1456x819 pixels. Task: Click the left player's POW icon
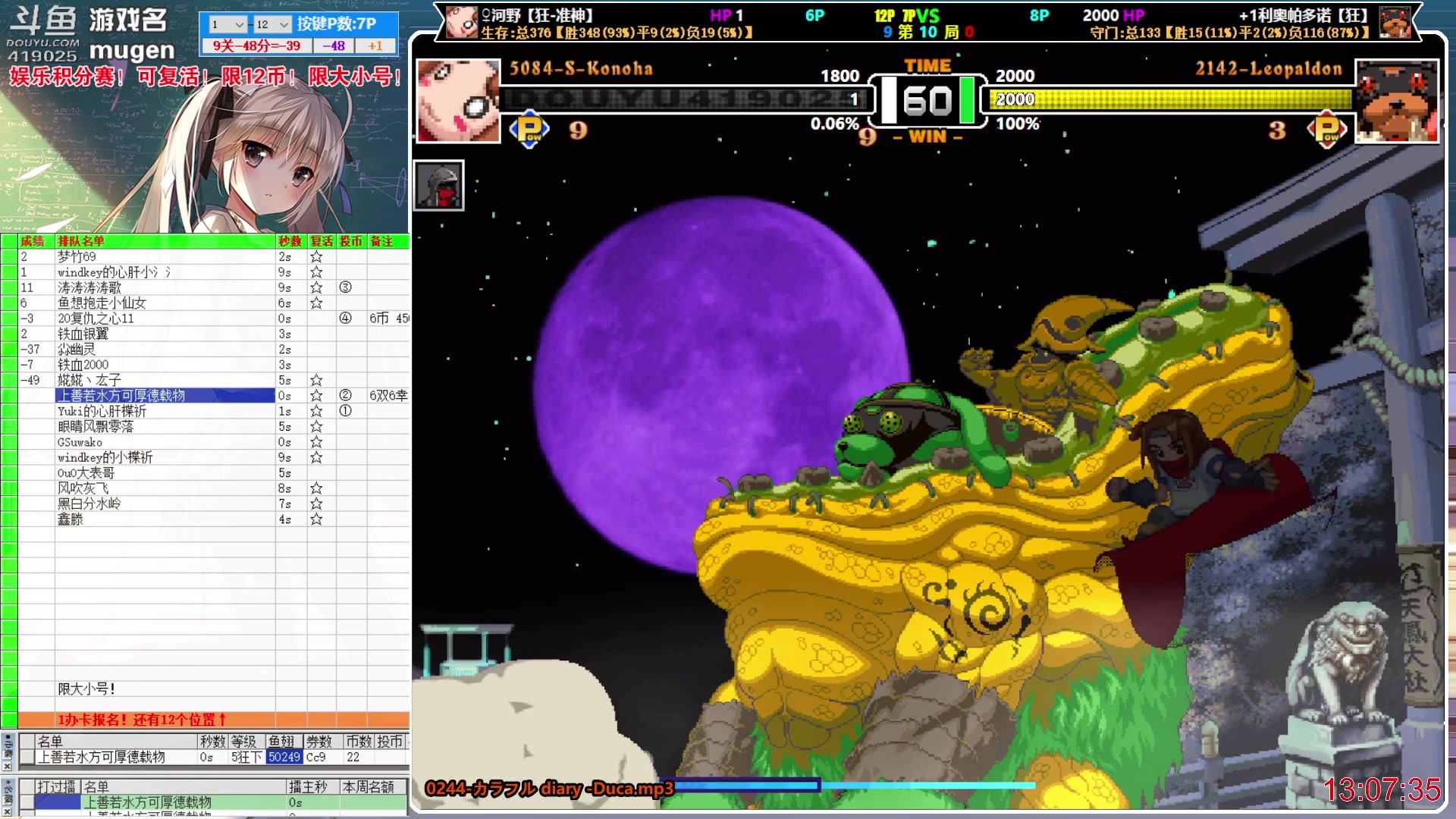click(529, 130)
